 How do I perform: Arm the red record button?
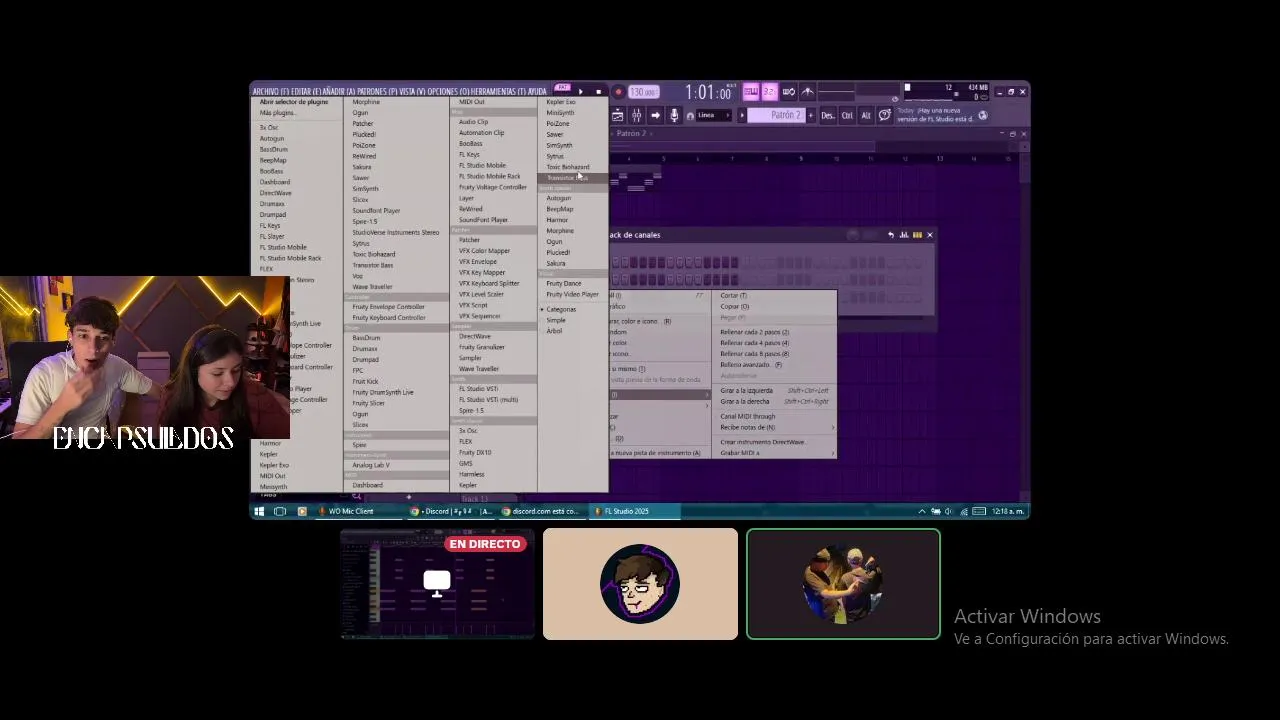(618, 92)
